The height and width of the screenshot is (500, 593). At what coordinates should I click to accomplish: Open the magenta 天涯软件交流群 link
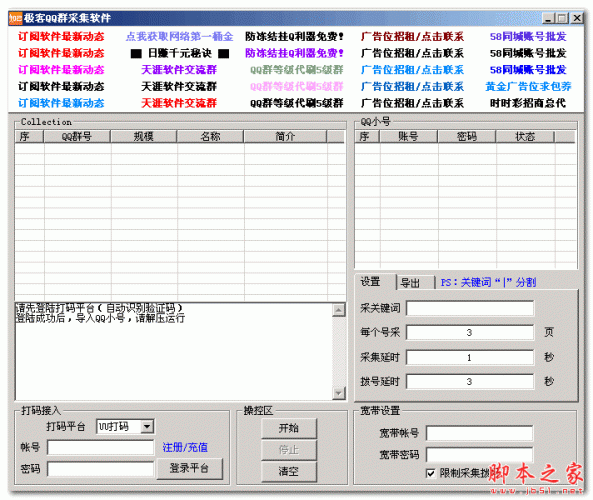pos(179,70)
